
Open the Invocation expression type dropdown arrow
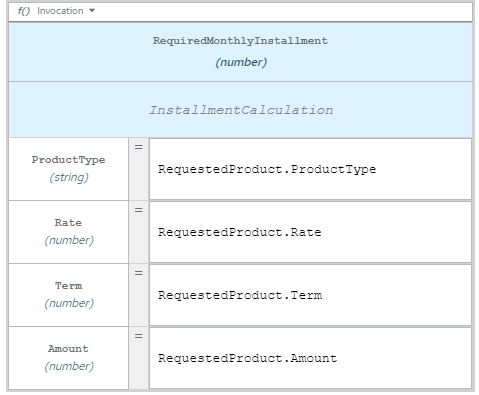(92, 11)
